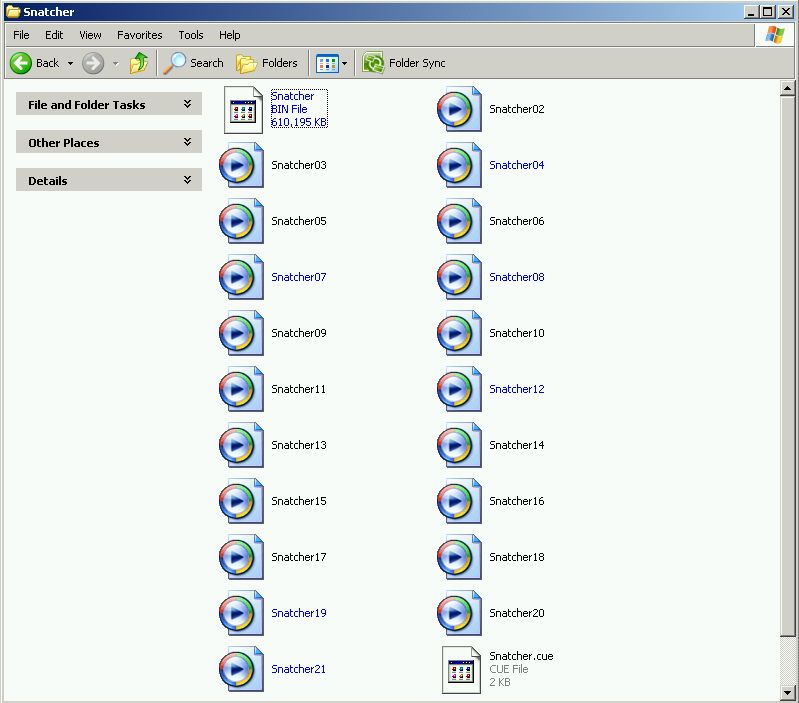Click the Up folder icon
Screen dimensions: 799x703
pyautogui.click(x=139, y=63)
